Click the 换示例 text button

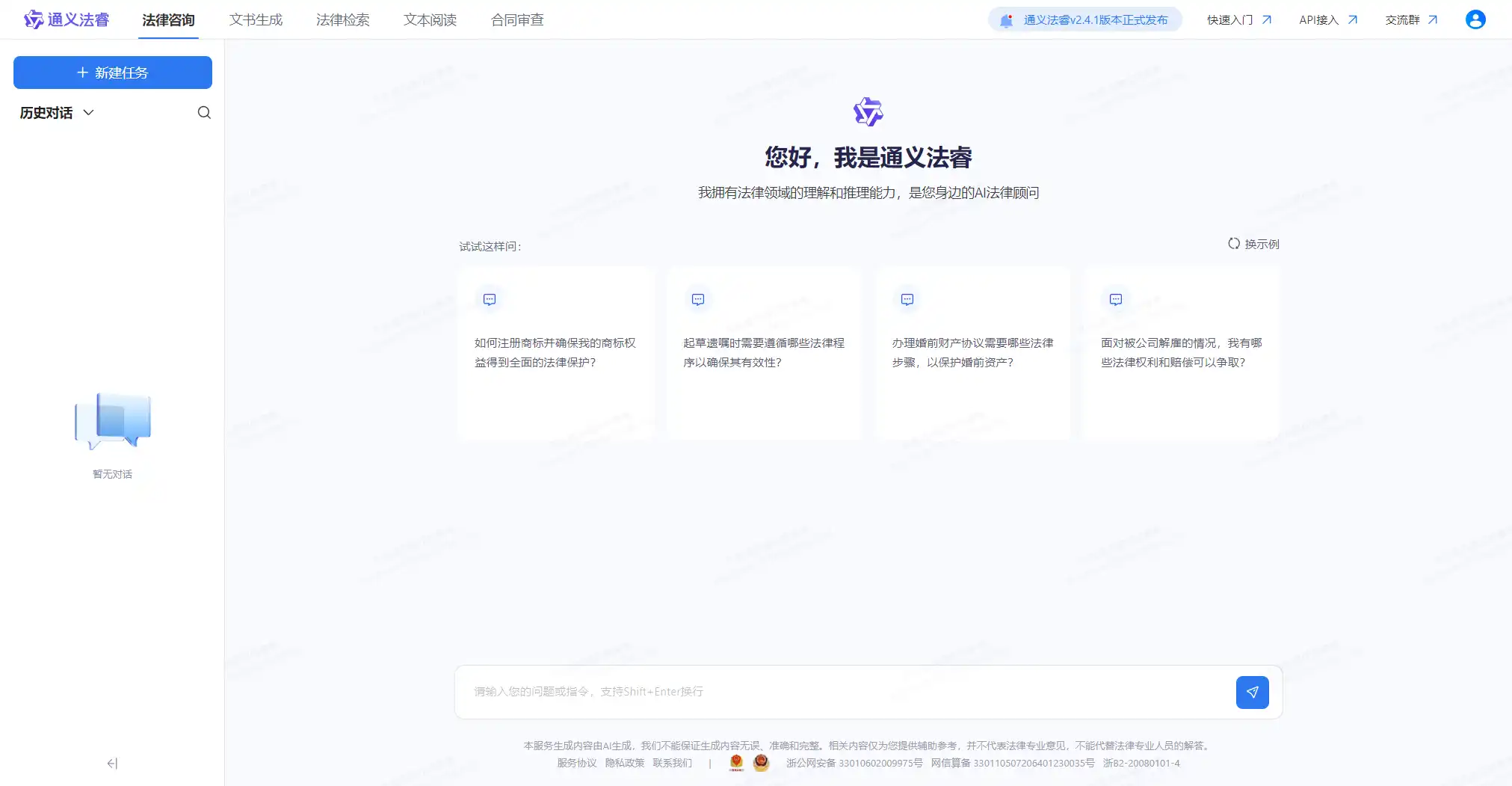[1262, 244]
